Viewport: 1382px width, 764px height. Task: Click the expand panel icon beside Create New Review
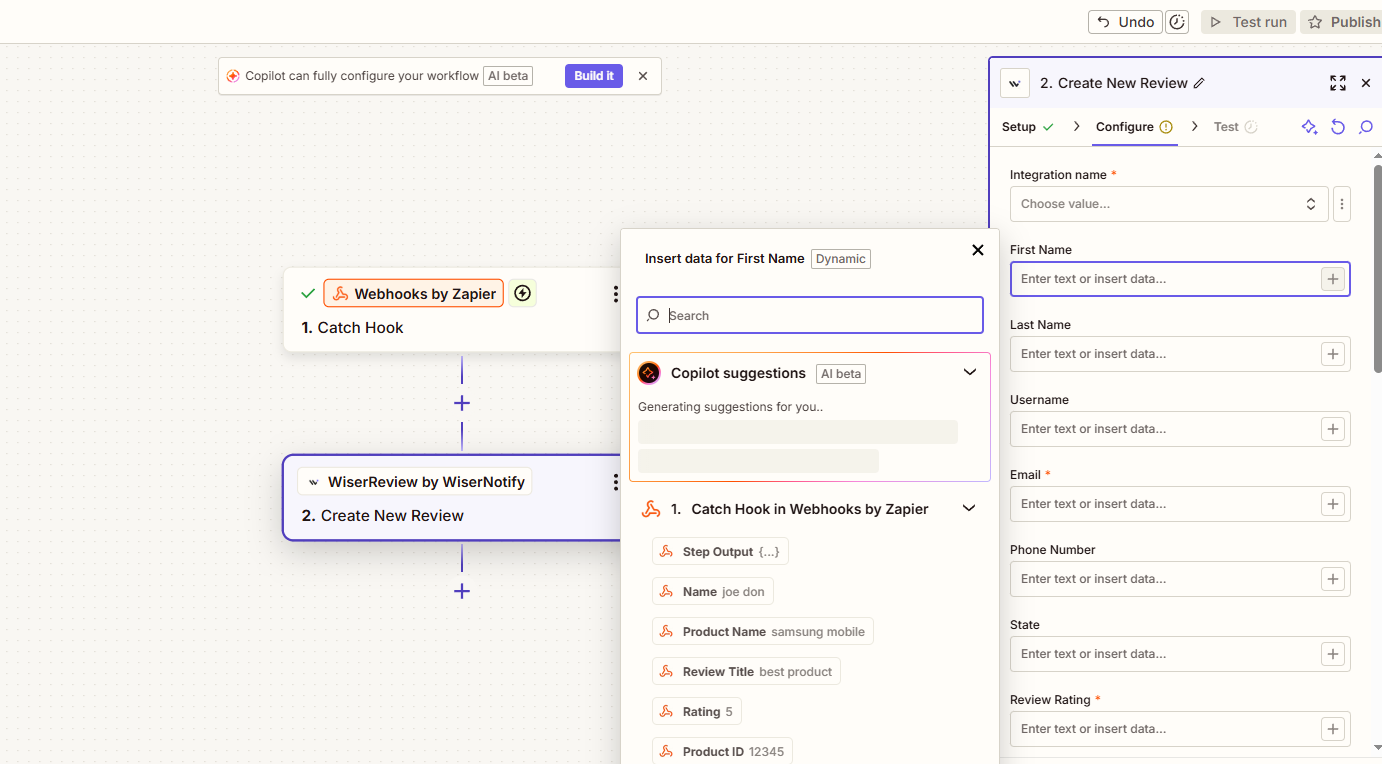[1337, 83]
